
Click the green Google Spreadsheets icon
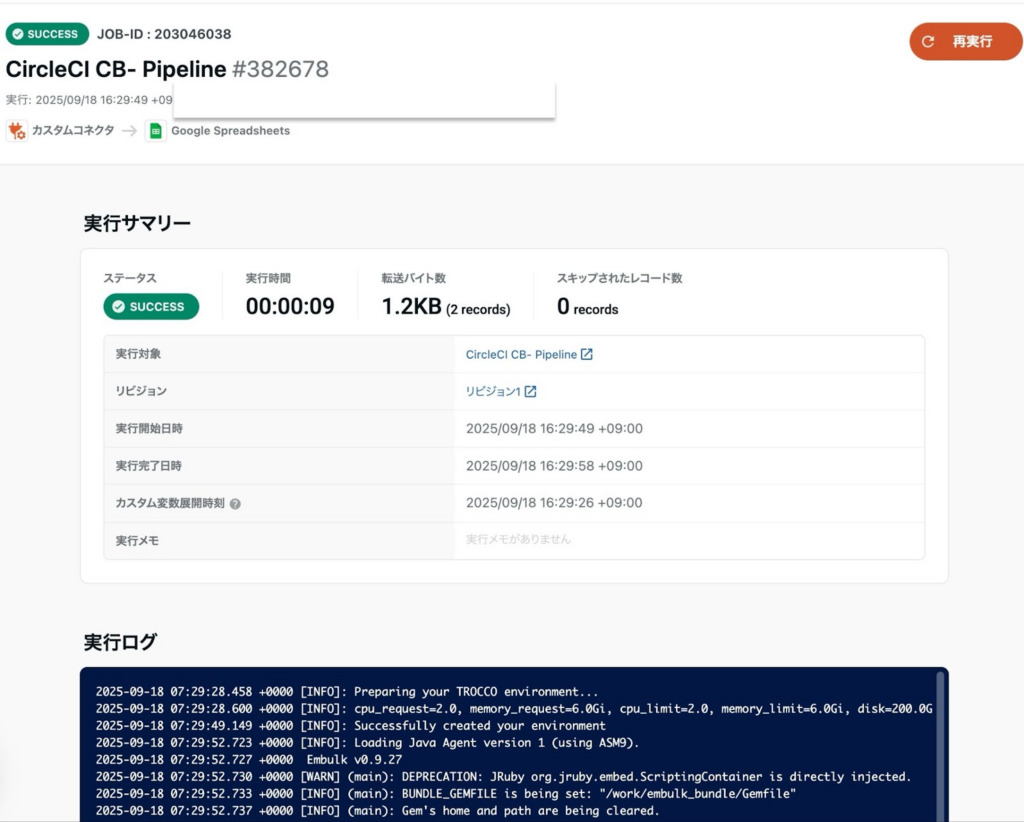[155, 131]
